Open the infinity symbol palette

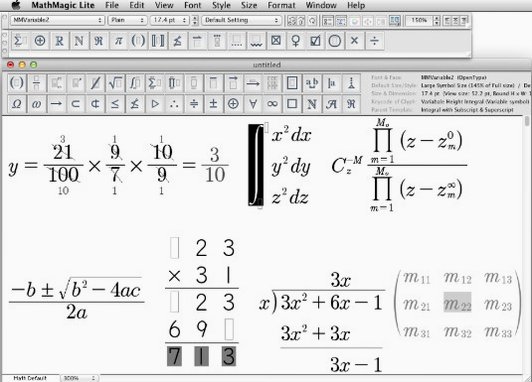272,103
